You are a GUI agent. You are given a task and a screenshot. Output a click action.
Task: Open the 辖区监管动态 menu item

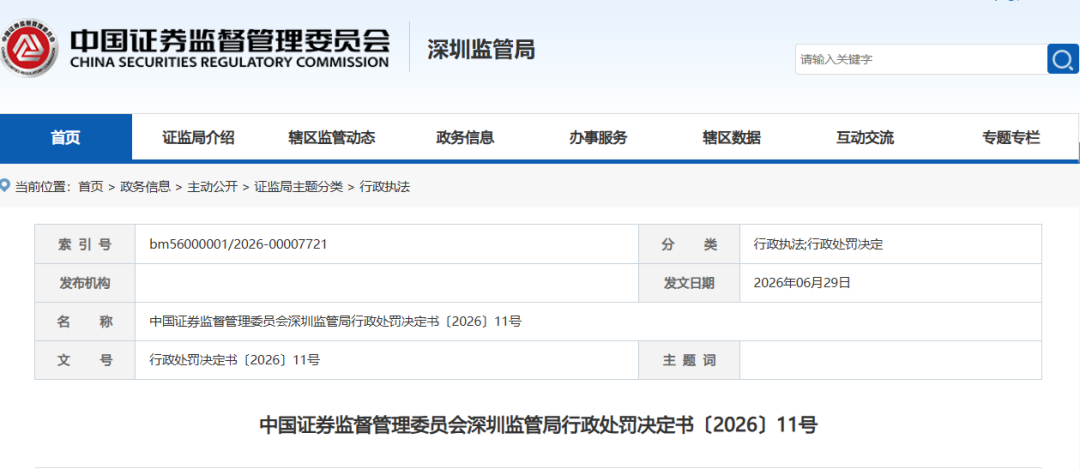(332, 138)
